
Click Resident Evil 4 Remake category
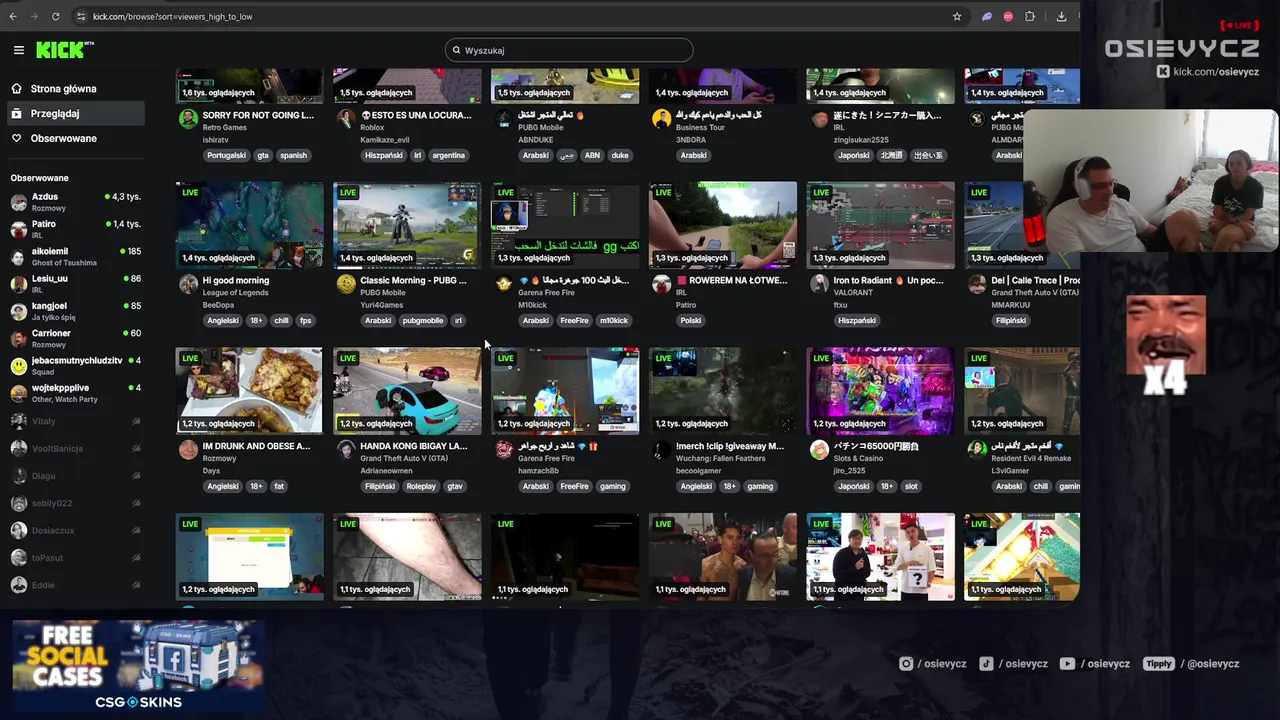point(1031,458)
